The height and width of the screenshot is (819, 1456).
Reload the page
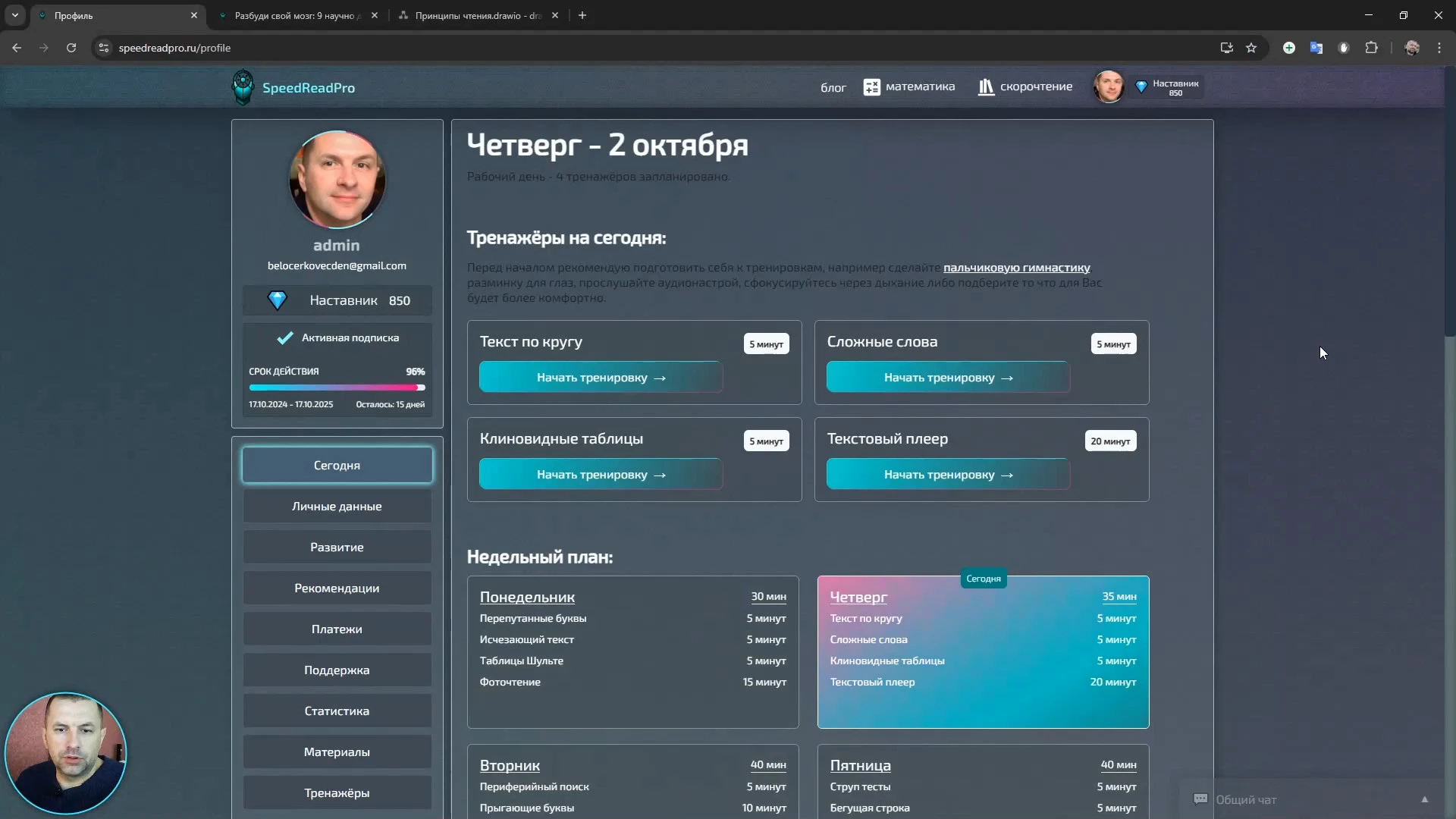click(x=71, y=48)
